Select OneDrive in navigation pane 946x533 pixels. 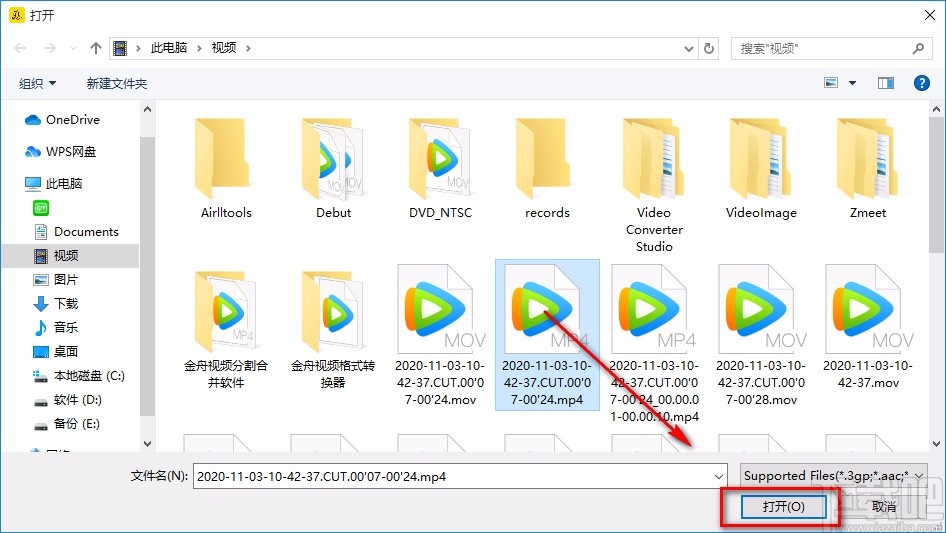(x=62, y=120)
